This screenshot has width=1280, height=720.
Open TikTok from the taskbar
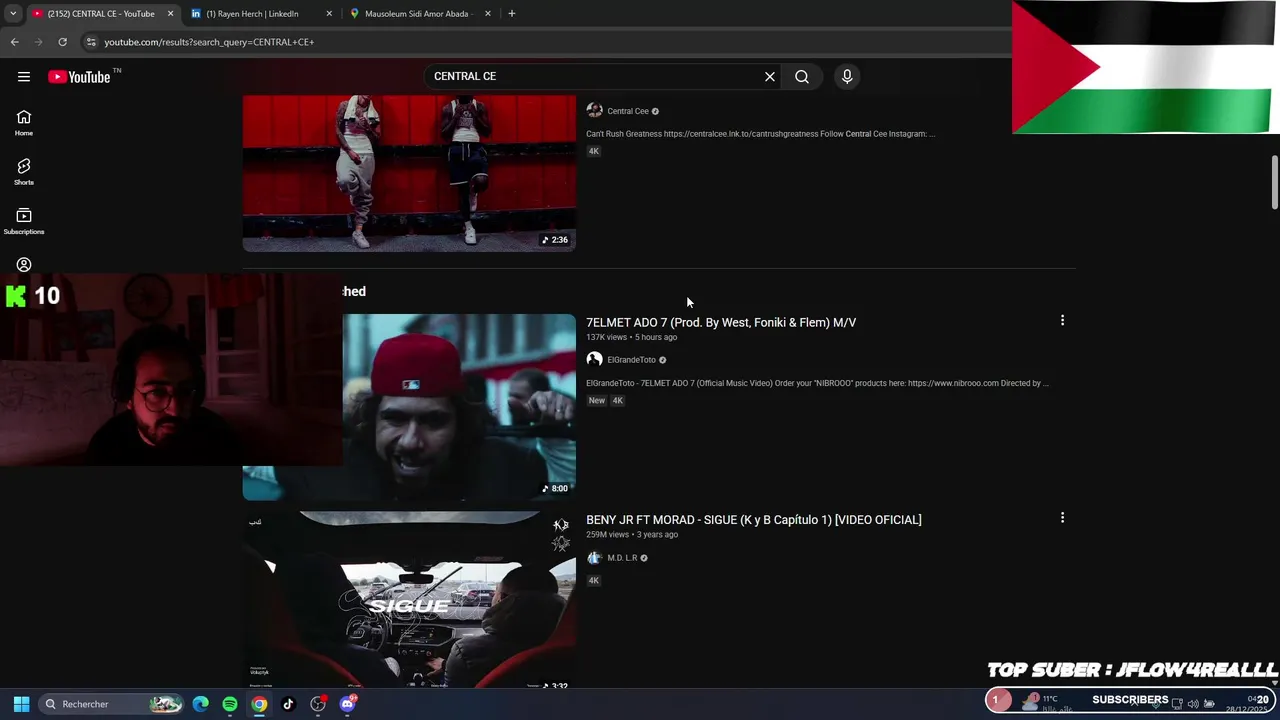click(x=288, y=704)
